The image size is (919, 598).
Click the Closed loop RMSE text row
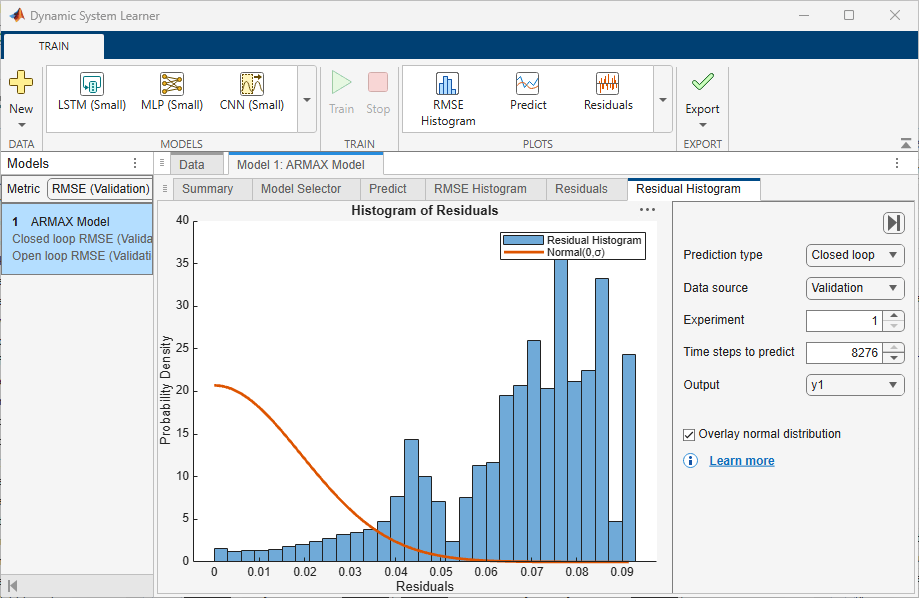[x=82, y=239]
